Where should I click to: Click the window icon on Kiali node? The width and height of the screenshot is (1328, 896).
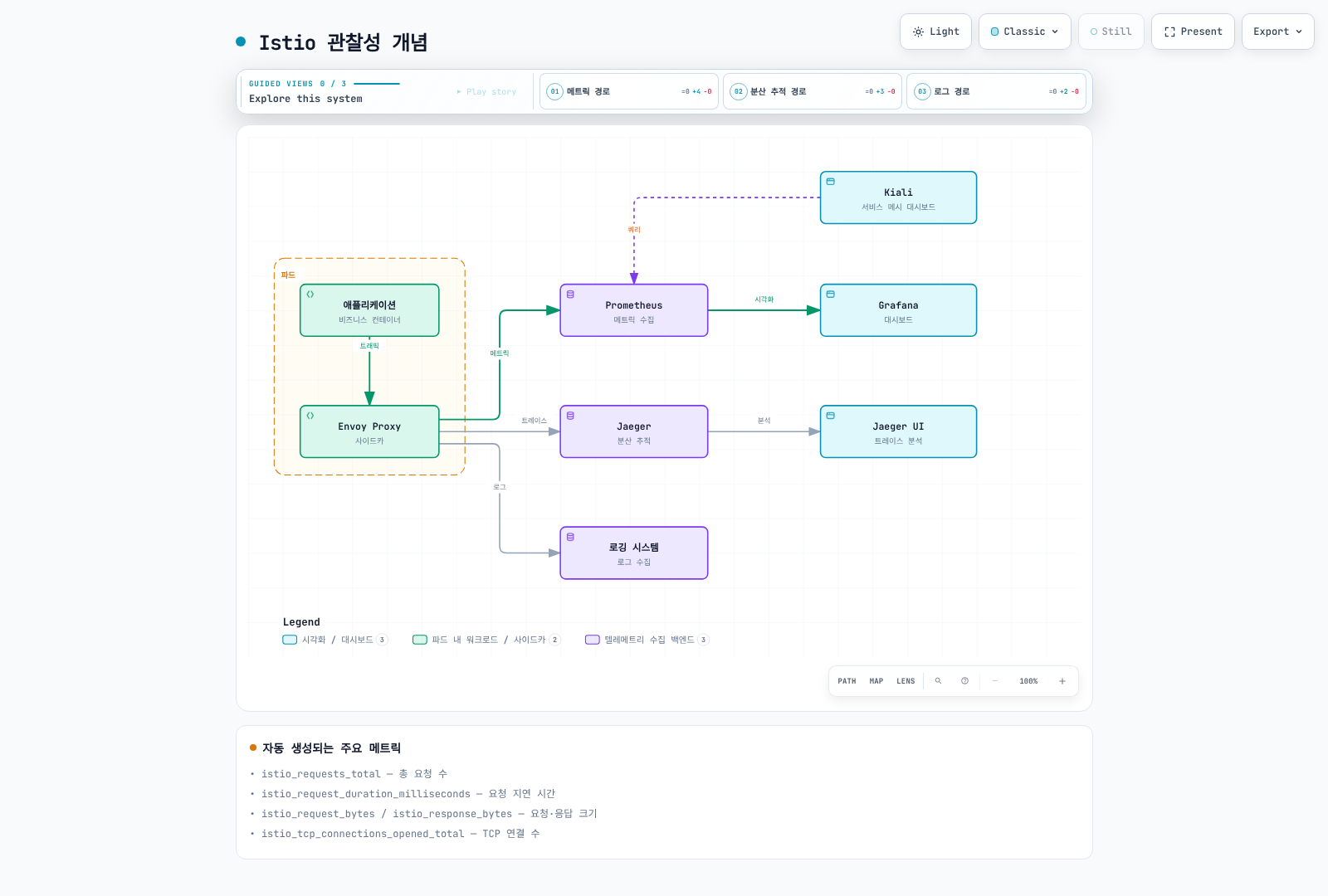(x=830, y=181)
